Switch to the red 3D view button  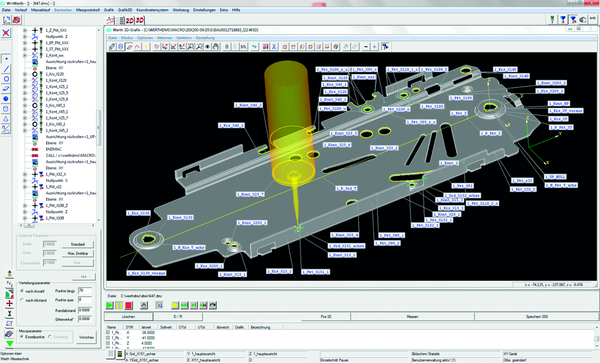point(140,20)
